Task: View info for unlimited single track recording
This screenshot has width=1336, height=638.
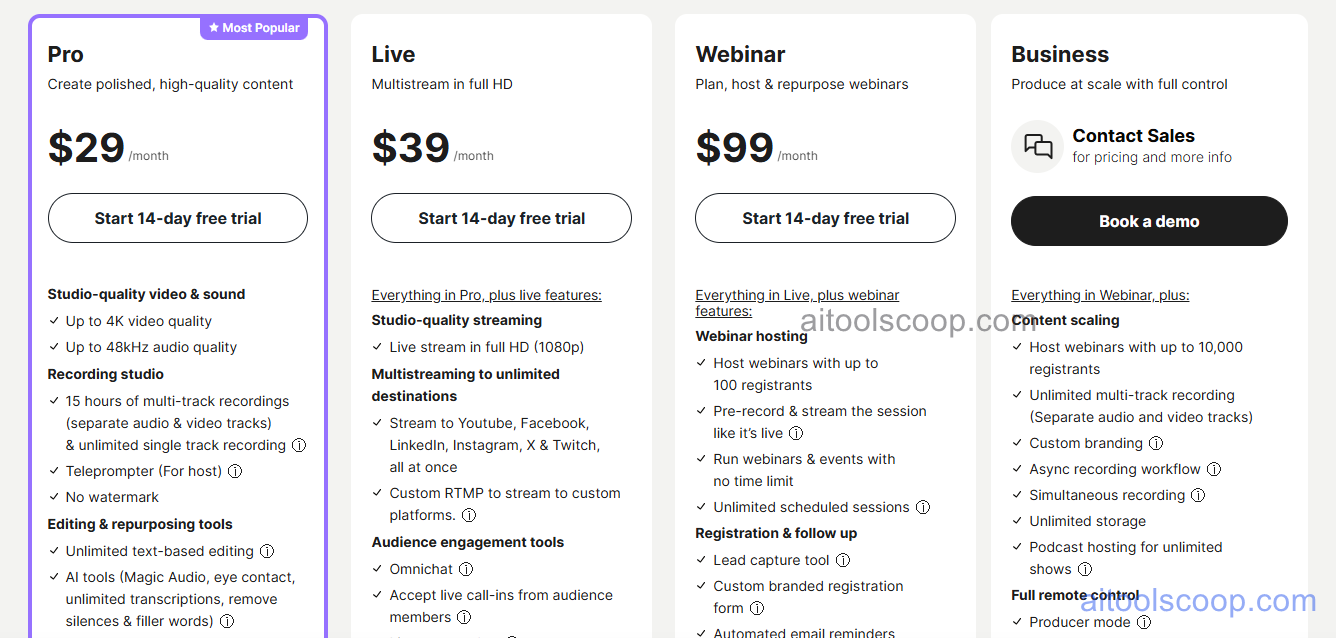Action: pos(299,444)
